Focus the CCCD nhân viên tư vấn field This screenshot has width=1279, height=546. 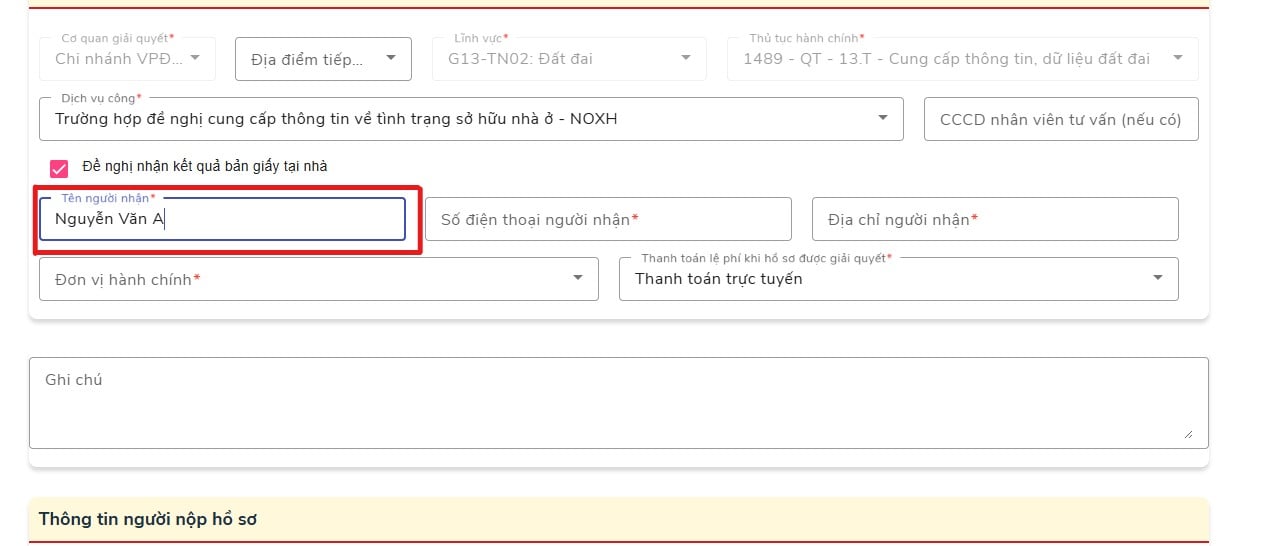[x=1060, y=119]
